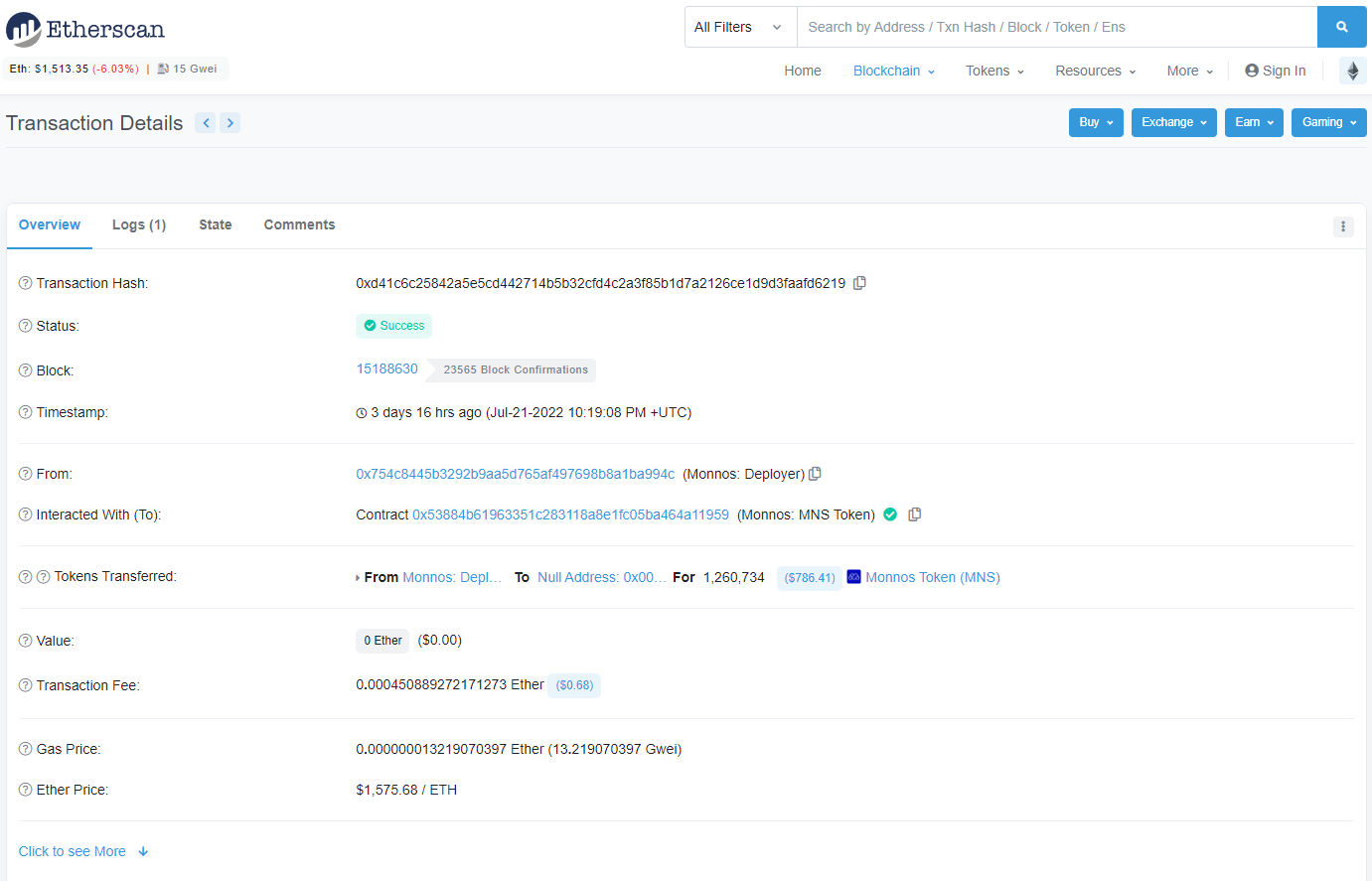This screenshot has width=1372, height=881.
Task: Click the $0.68 fee value badge
Action: pos(574,685)
